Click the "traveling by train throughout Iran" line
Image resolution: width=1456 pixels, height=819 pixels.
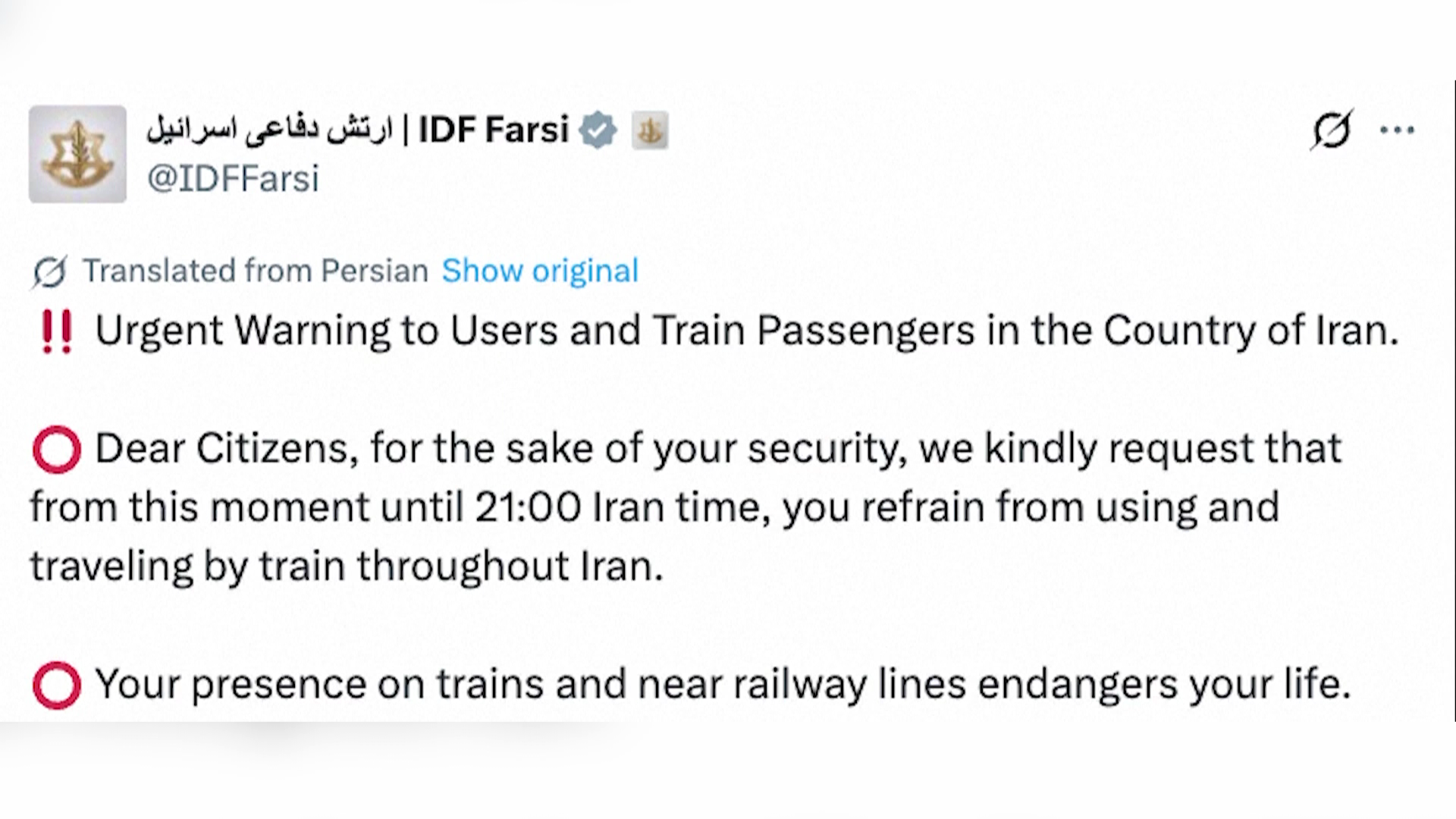point(347,566)
